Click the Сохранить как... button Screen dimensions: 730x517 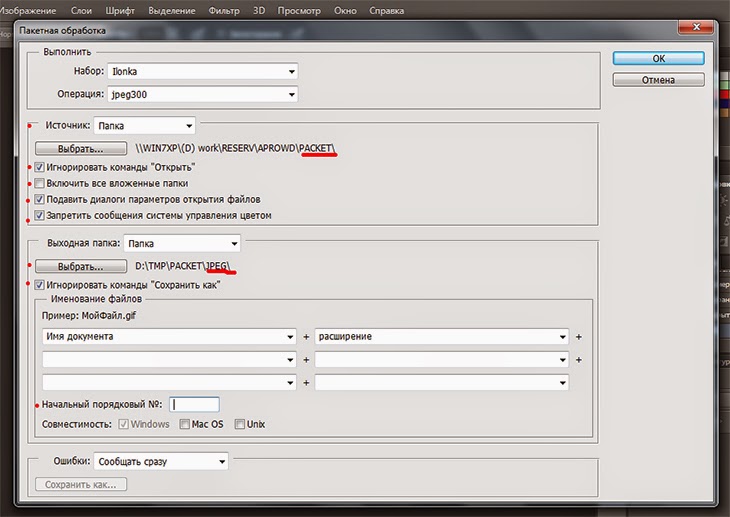pos(81,484)
